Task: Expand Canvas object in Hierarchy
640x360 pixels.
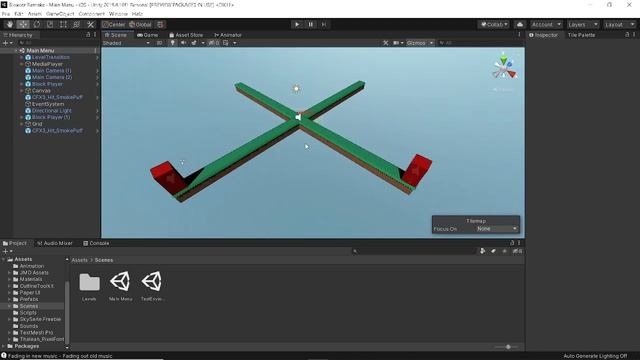Action: (x=22, y=91)
